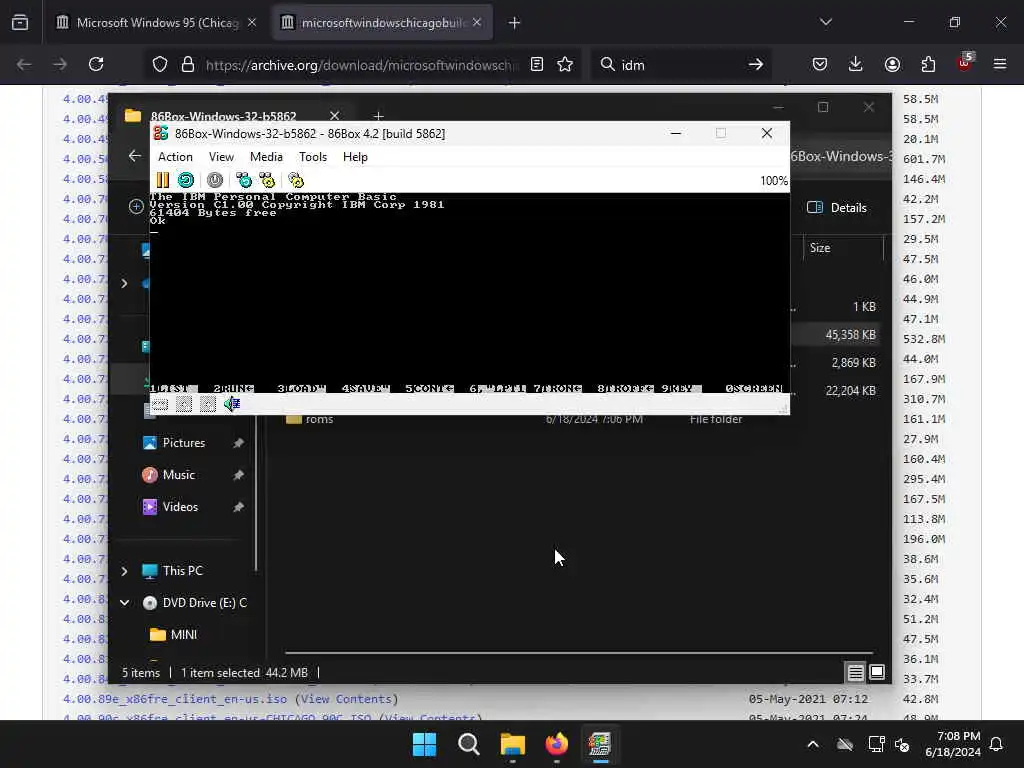1024x768 pixels.
Task: Open Firefox extensions panel
Action: point(928,64)
